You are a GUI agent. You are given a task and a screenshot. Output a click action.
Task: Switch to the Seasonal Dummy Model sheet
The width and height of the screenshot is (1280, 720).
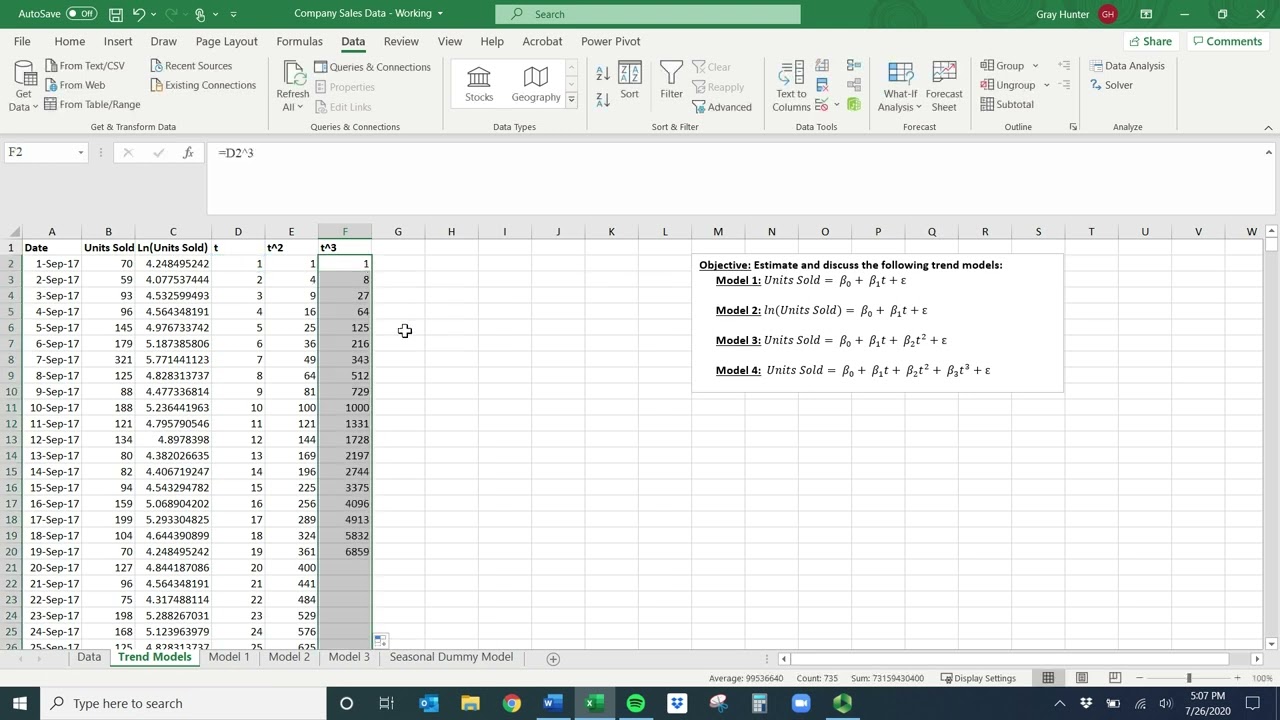pos(451,657)
